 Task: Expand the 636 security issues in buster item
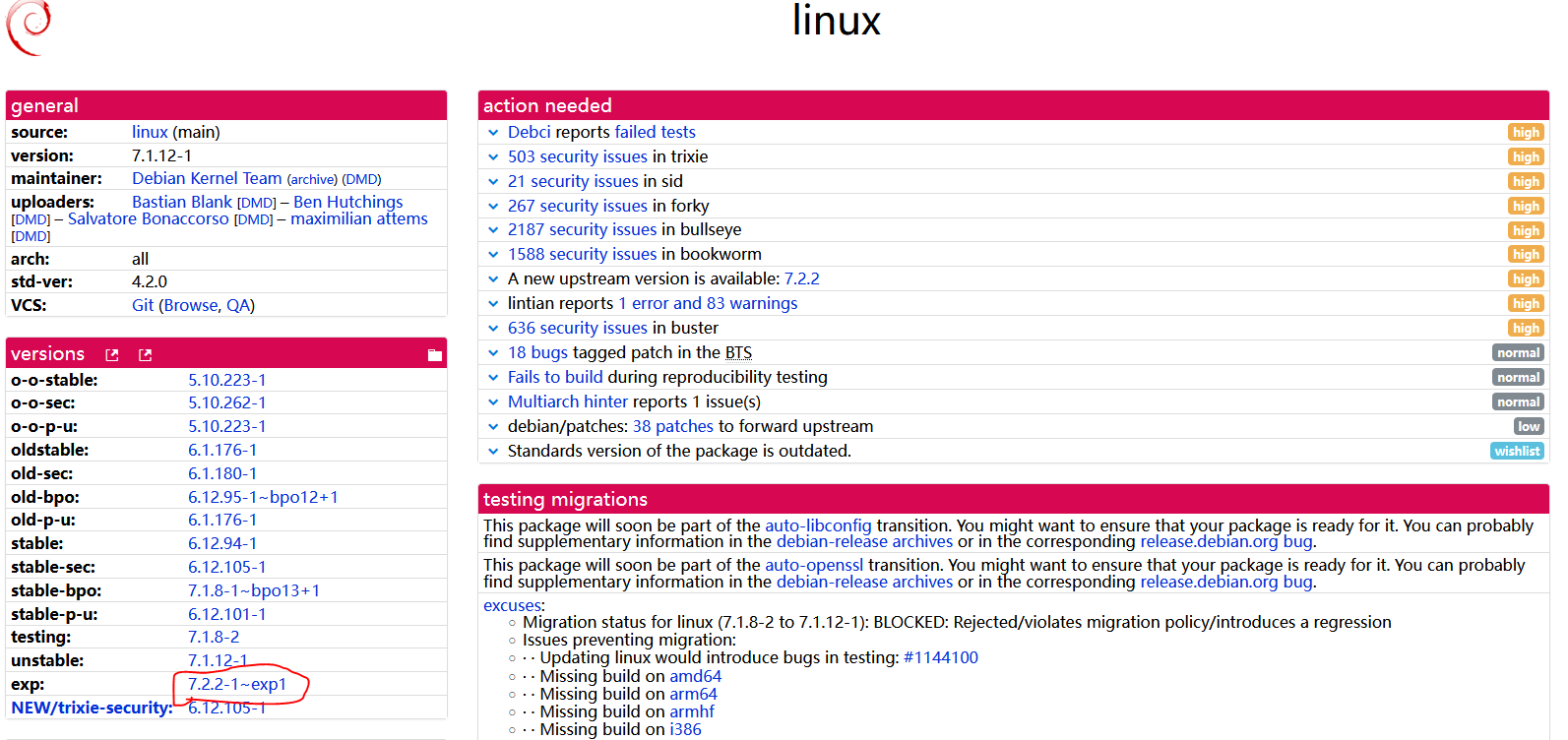(x=493, y=328)
